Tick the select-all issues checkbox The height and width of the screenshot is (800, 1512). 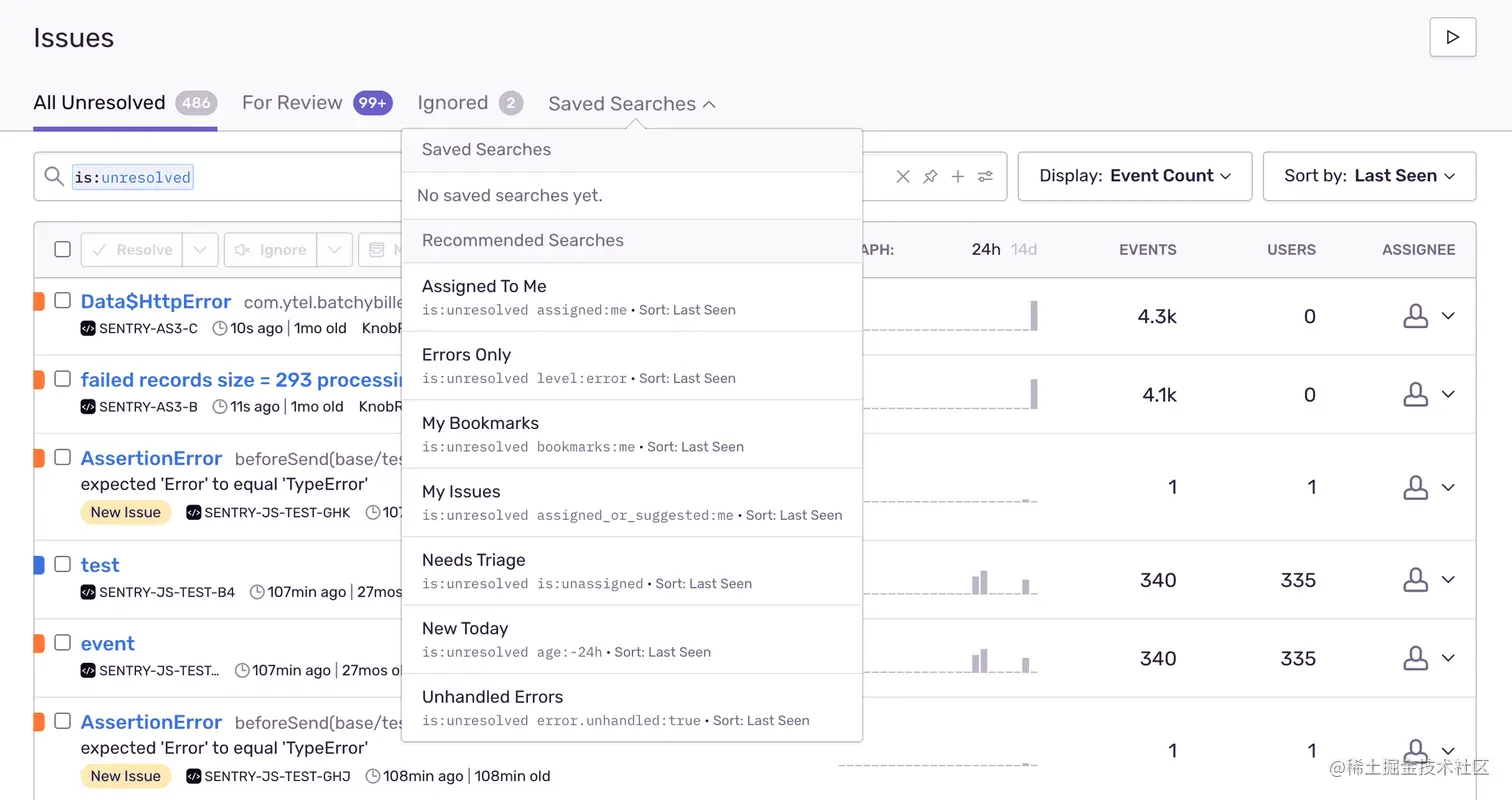(x=62, y=249)
